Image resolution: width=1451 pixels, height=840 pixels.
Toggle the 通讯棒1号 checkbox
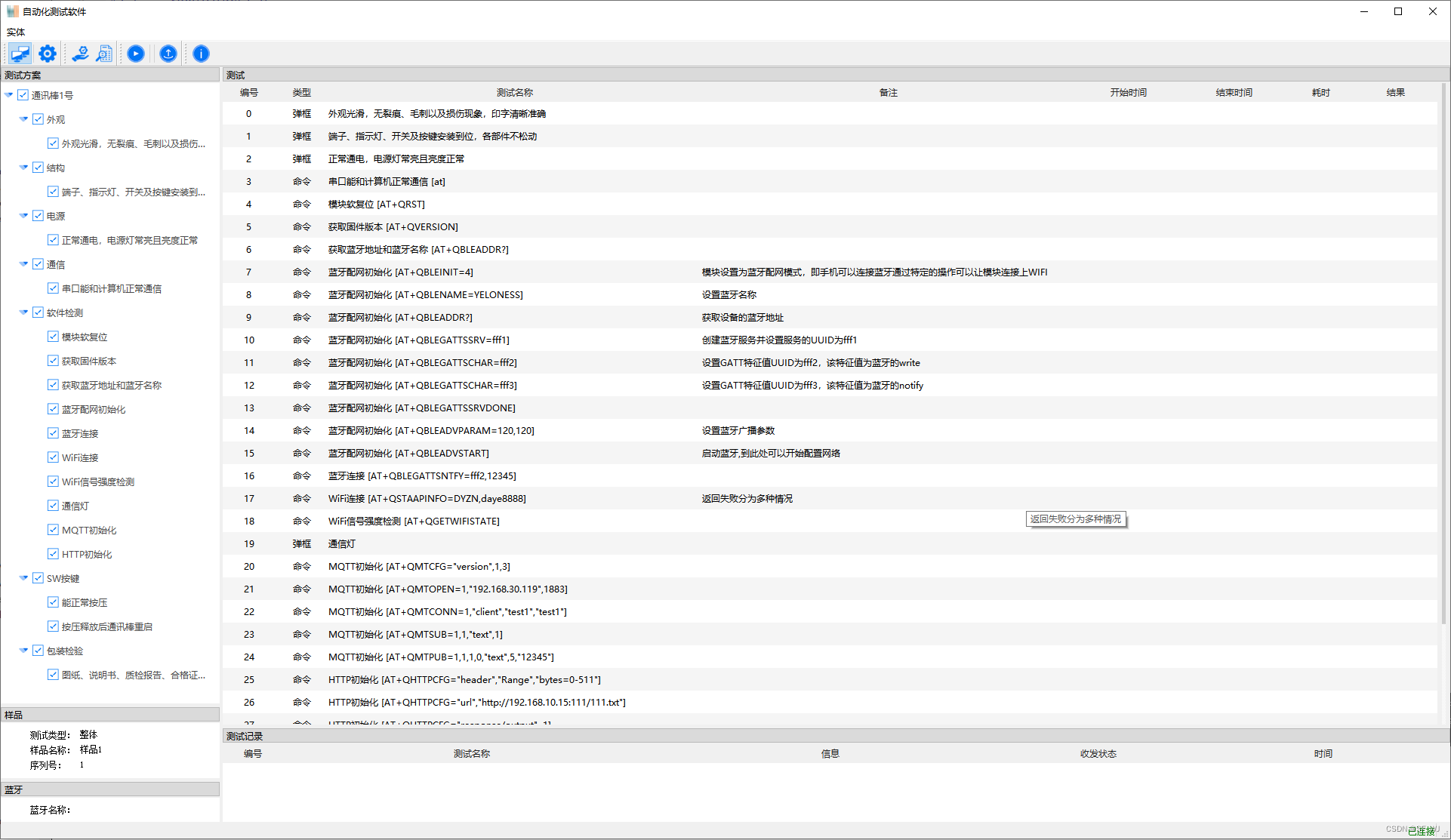point(23,95)
